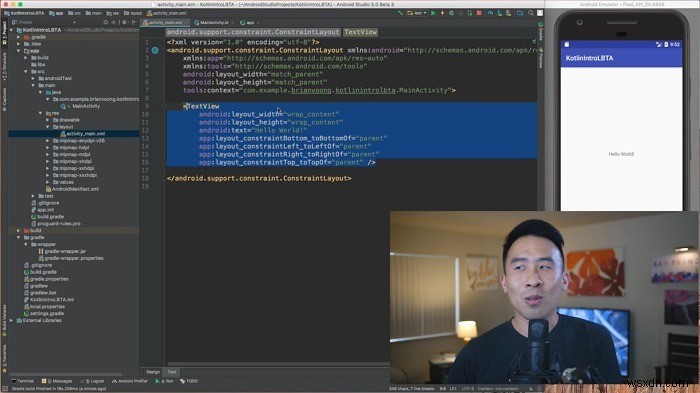The height and width of the screenshot is (393, 700).
Task: Stop the running app with red square
Action: [x=479, y=13]
